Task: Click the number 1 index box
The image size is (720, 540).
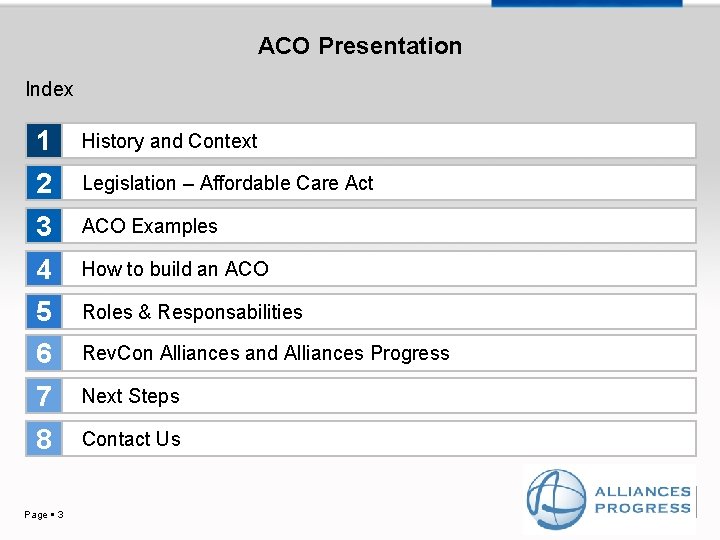Action: (x=43, y=141)
